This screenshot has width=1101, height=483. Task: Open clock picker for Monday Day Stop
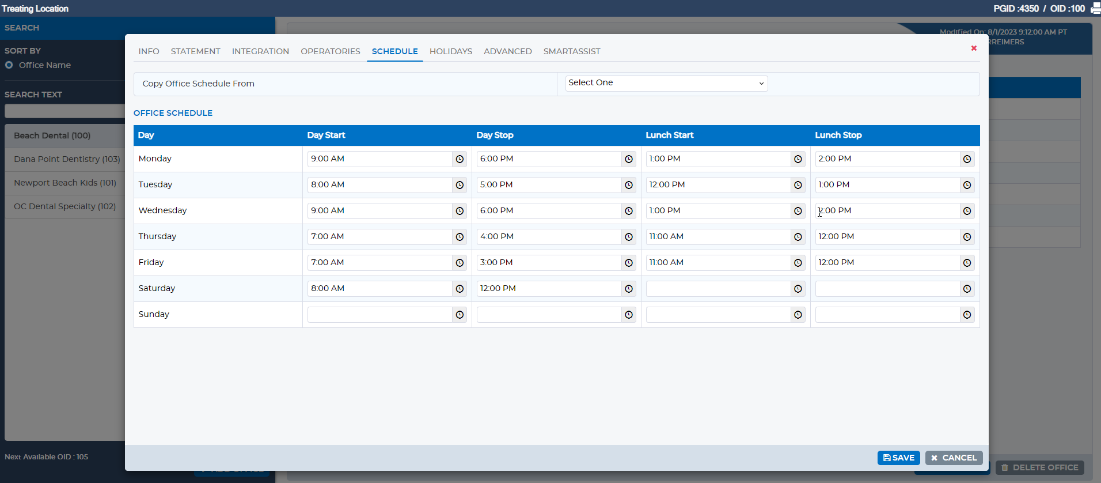[x=629, y=159]
